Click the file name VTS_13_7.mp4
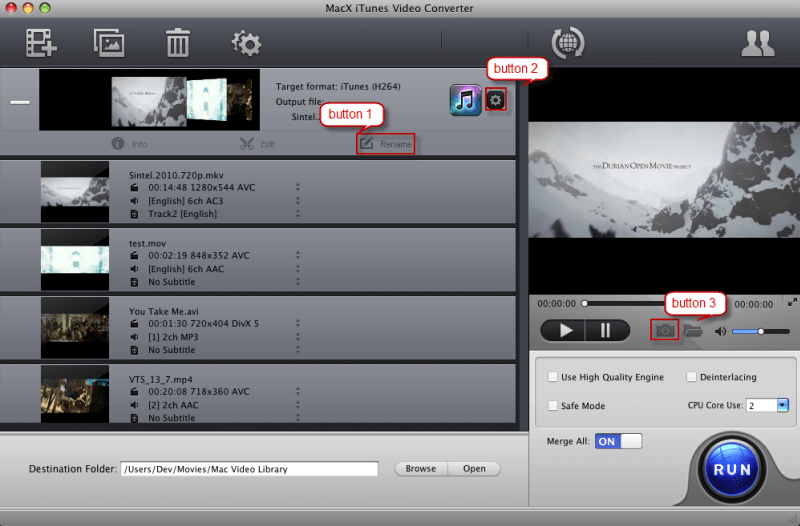Screen dimensions: 800x526 [161, 379]
